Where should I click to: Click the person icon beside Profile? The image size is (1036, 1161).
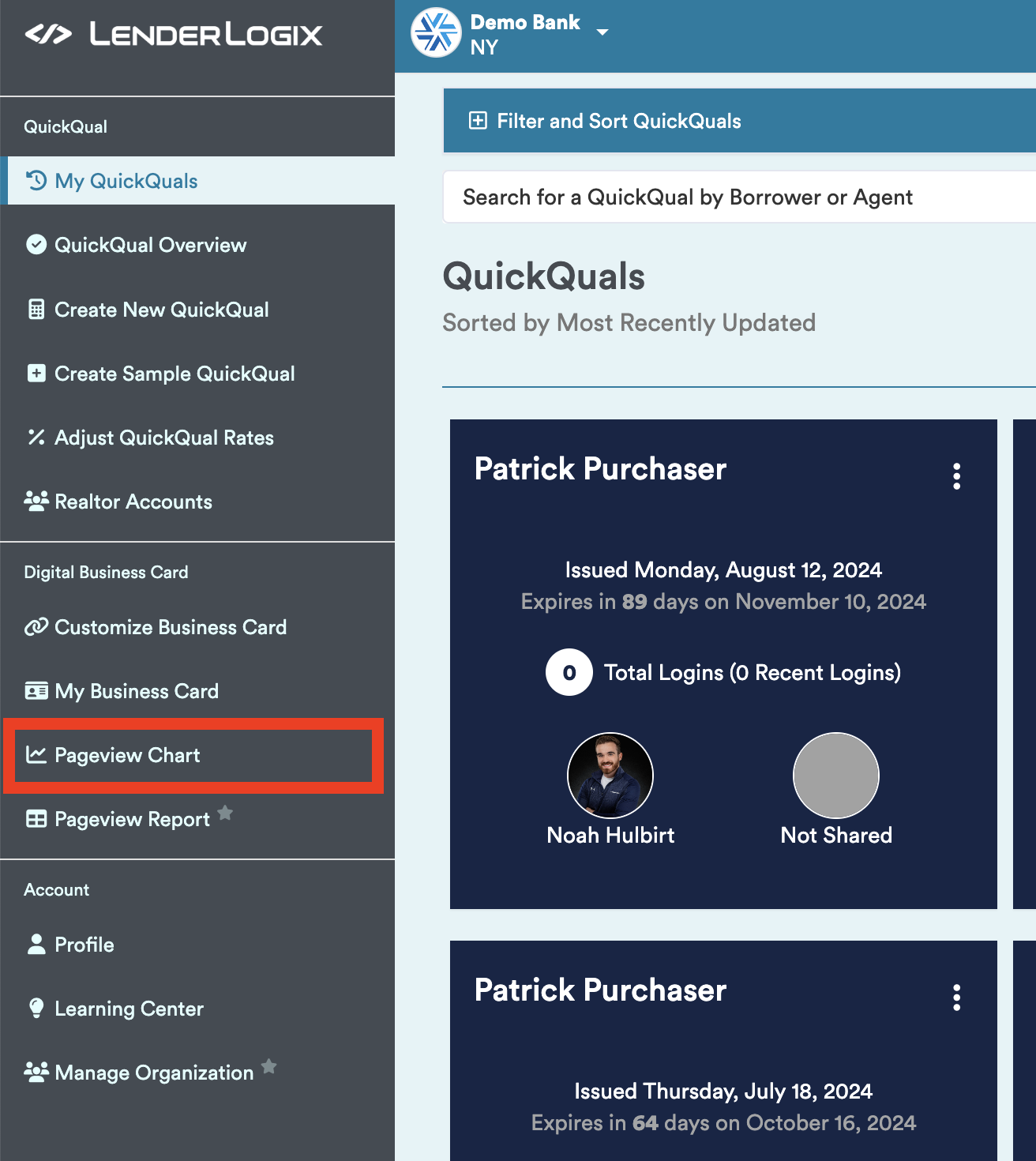click(x=36, y=945)
